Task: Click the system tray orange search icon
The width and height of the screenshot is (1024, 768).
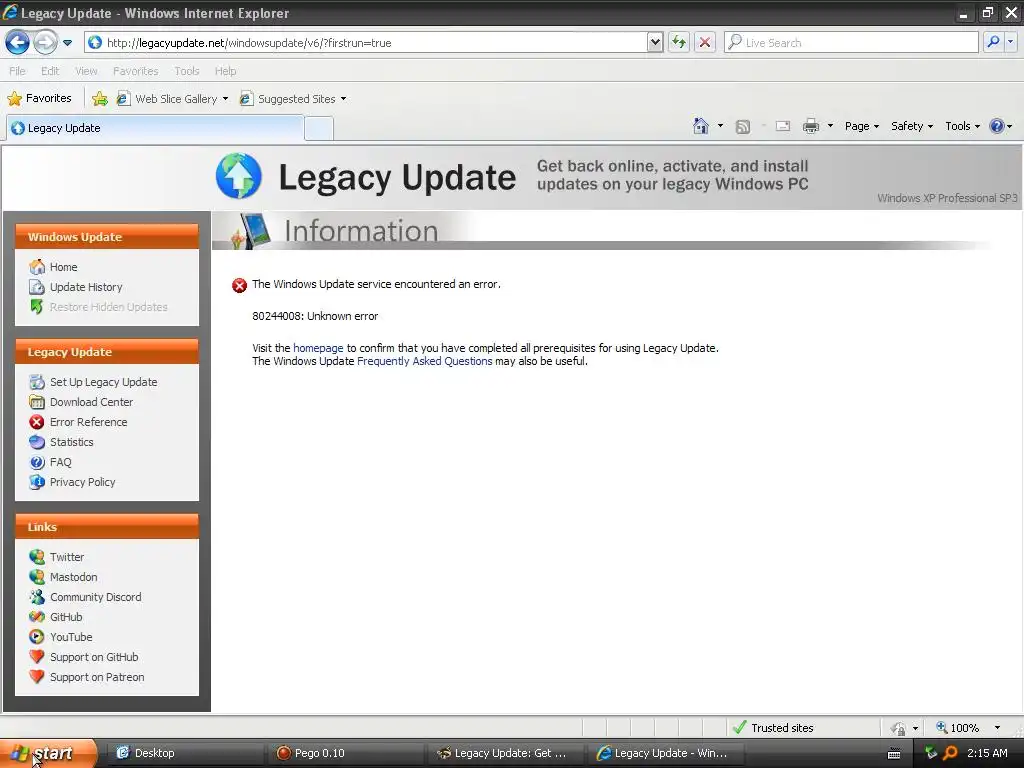Action: click(950, 753)
